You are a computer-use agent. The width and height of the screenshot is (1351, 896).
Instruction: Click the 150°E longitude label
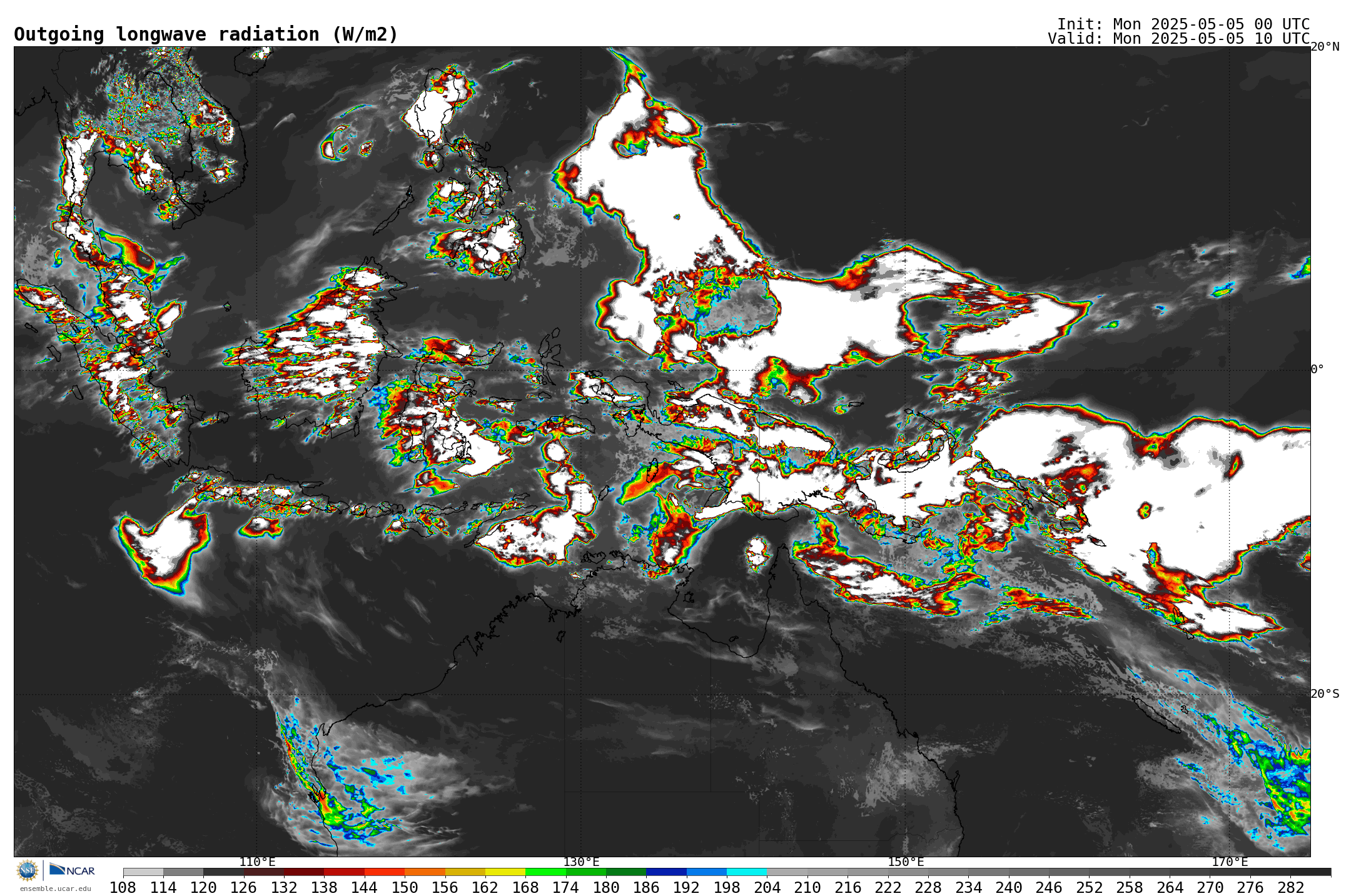tap(906, 862)
